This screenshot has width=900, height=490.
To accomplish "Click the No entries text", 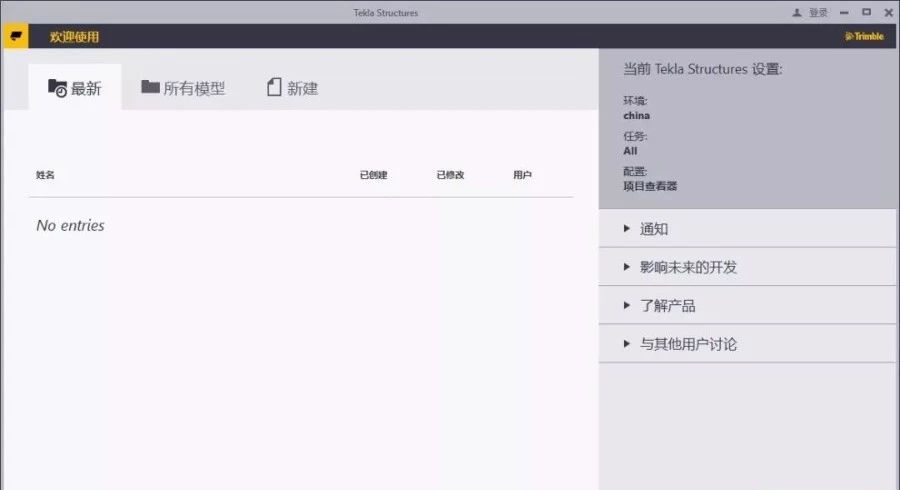I will (71, 225).
